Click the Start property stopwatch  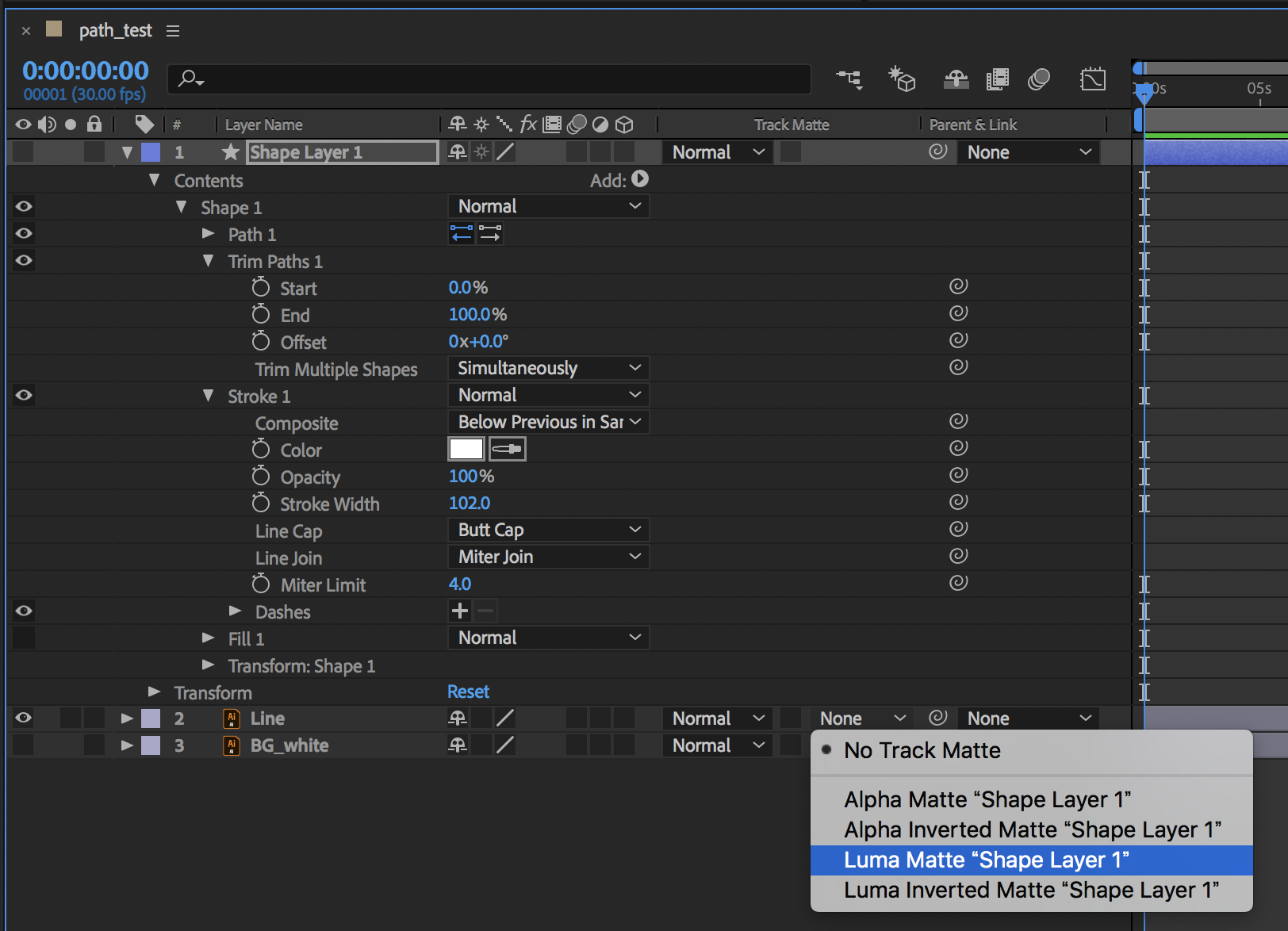tap(261, 286)
